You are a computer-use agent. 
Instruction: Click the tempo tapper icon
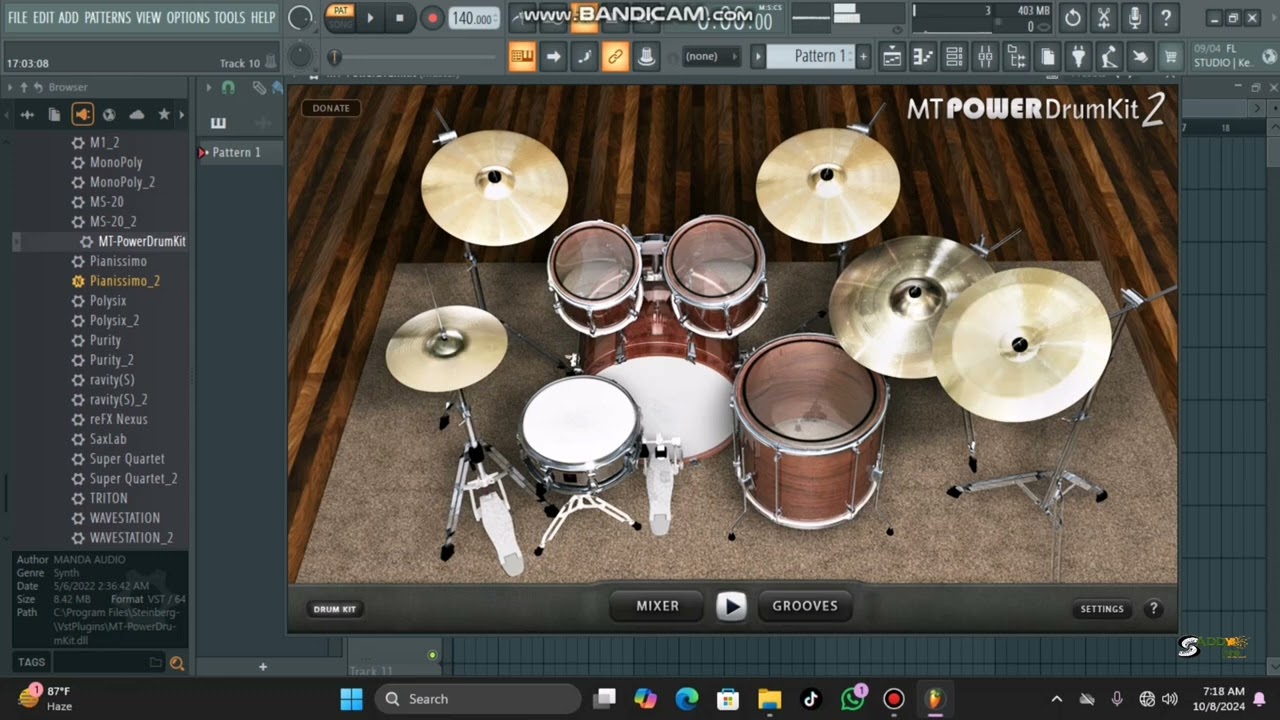1109,57
